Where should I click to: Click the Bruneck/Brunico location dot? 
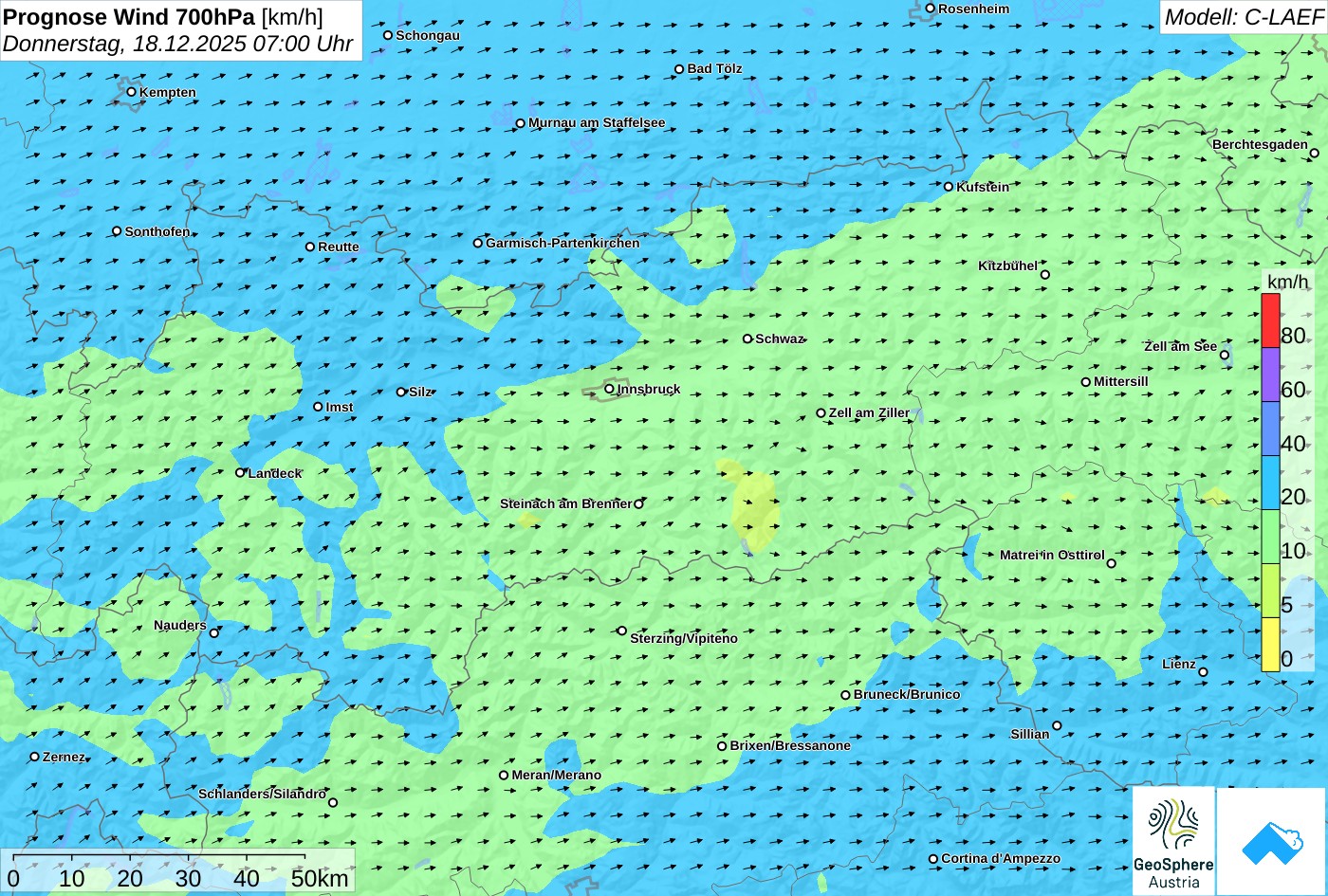click(x=846, y=695)
